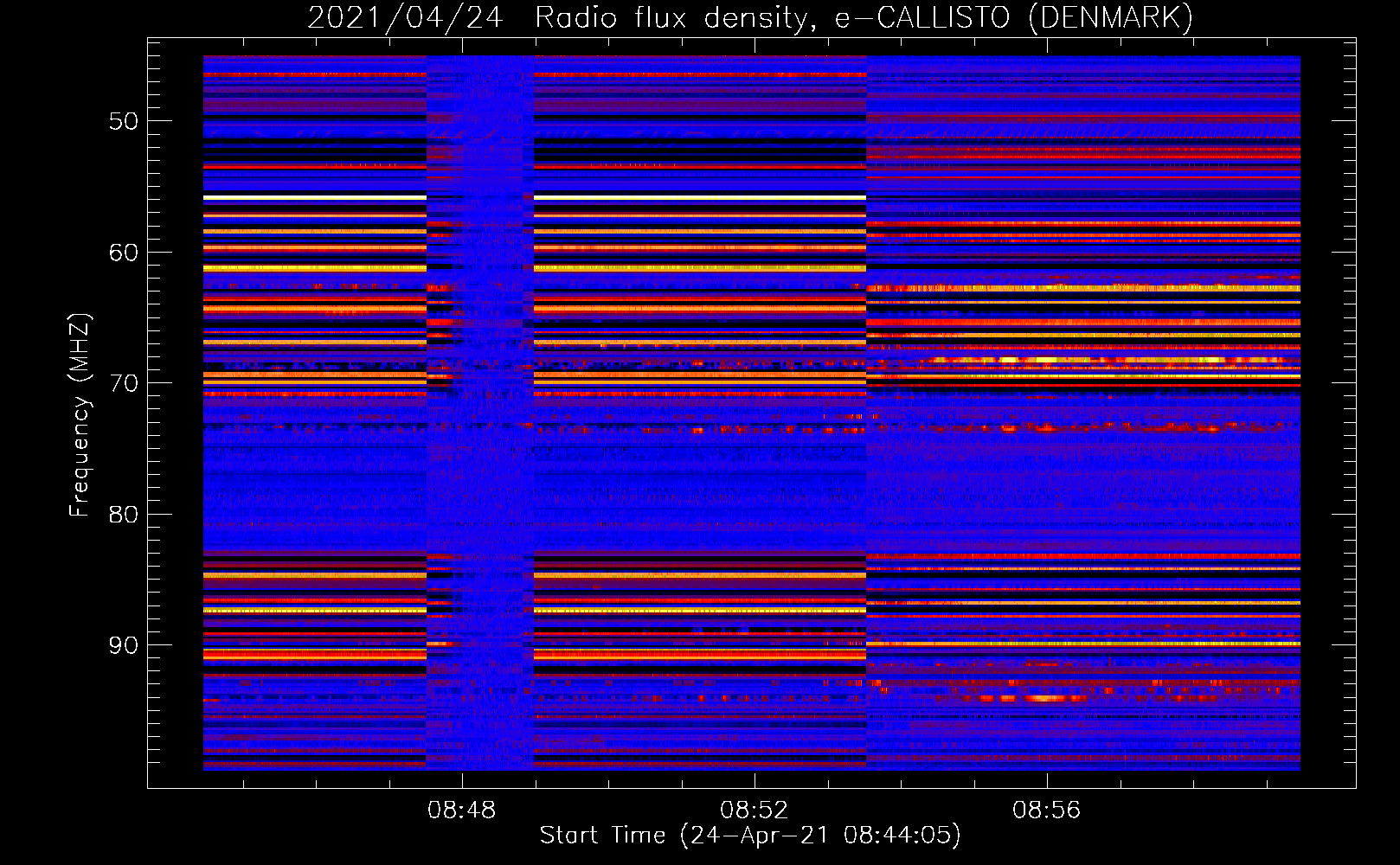Click the Start Time axis title text
Screen dimensions: 1400x865
pos(749,836)
